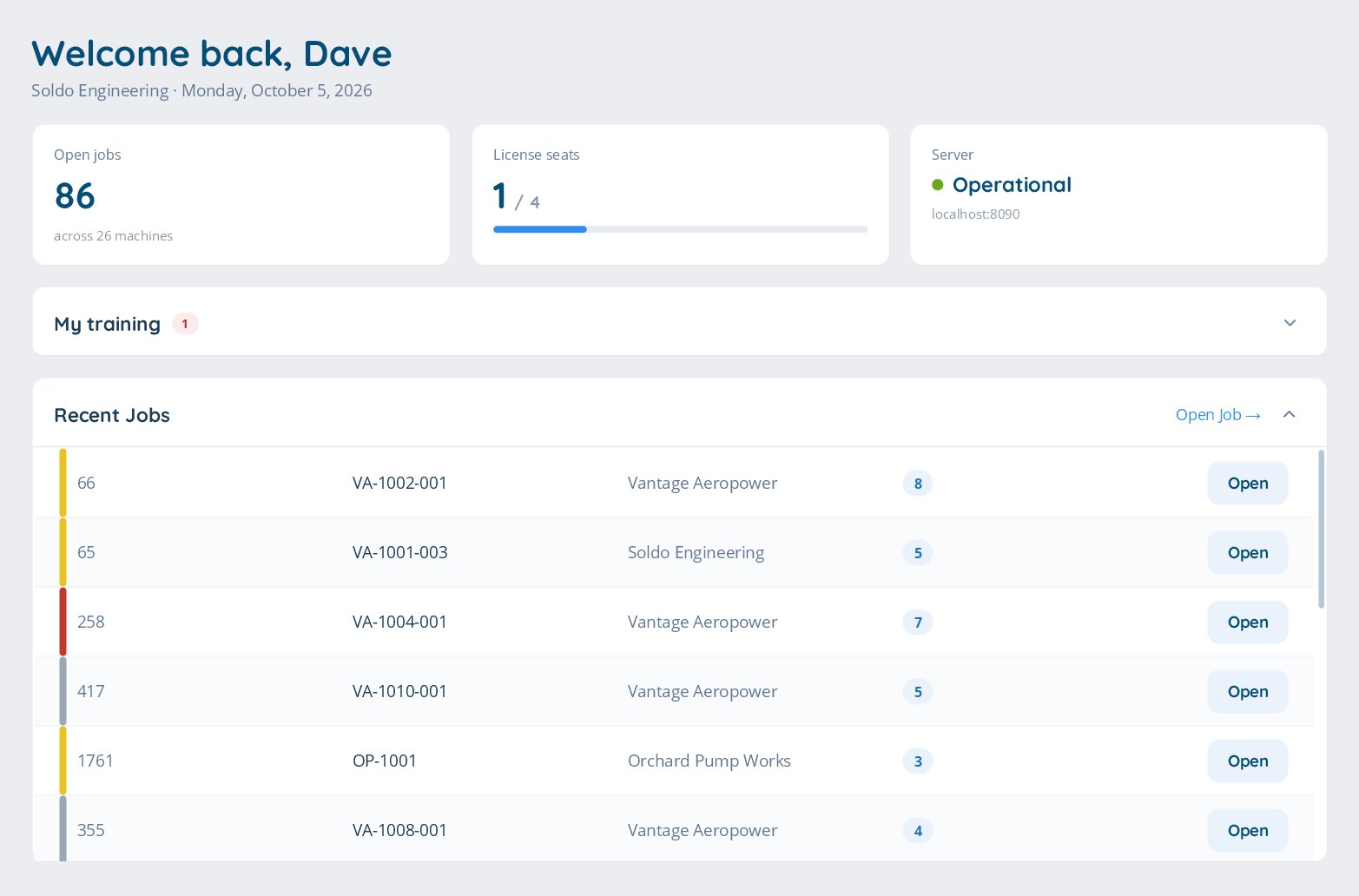Collapse the Recent Jobs panel chevron
This screenshot has height=896, width=1359.
tap(1290, 414)
